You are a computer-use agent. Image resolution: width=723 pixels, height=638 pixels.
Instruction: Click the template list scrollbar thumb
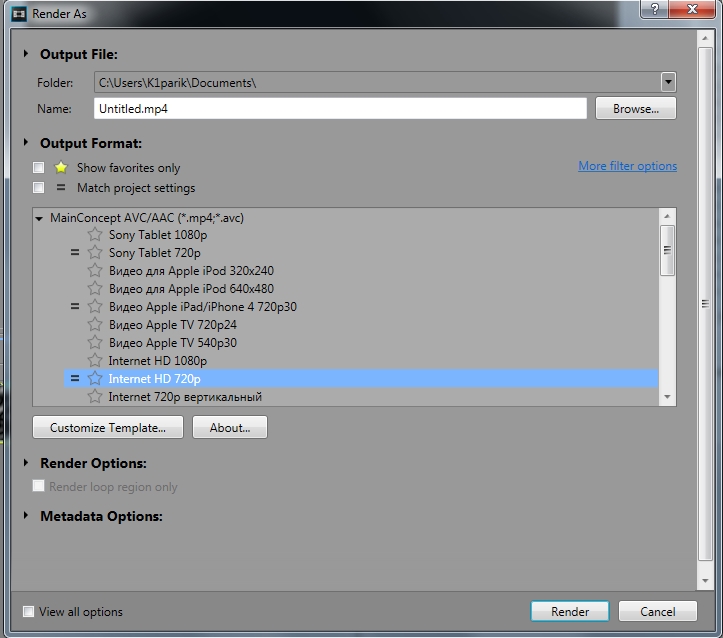(x=667, y=250)
